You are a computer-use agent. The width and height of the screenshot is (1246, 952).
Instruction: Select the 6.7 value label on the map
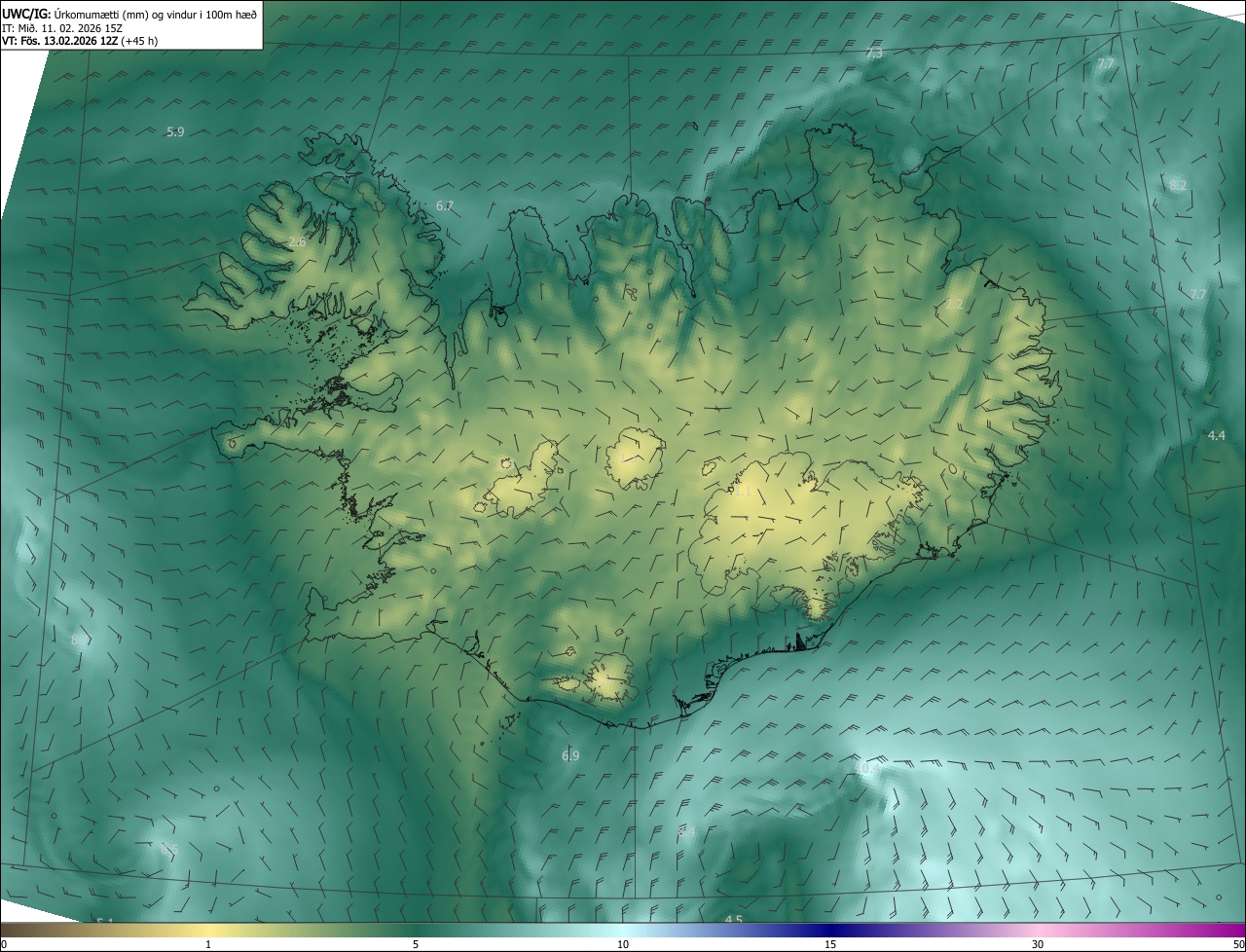coord(445,205)
